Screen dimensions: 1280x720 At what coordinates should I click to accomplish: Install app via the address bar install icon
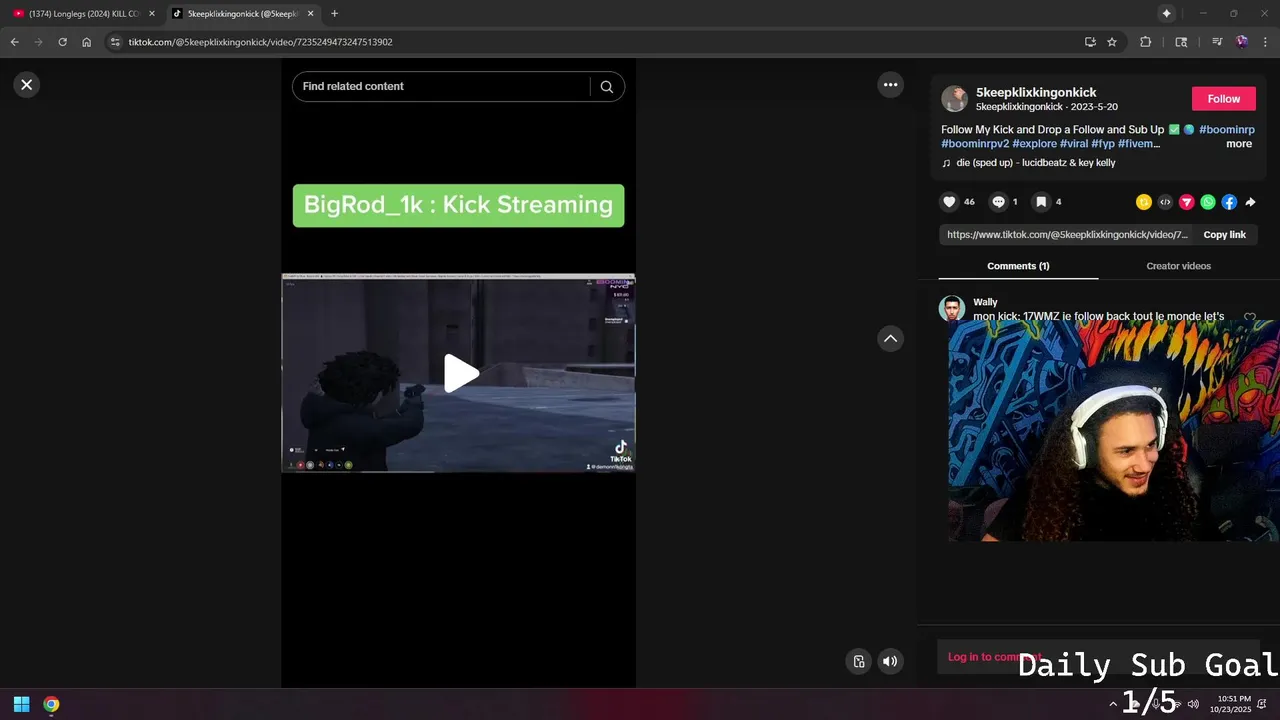pos(1090,42)
